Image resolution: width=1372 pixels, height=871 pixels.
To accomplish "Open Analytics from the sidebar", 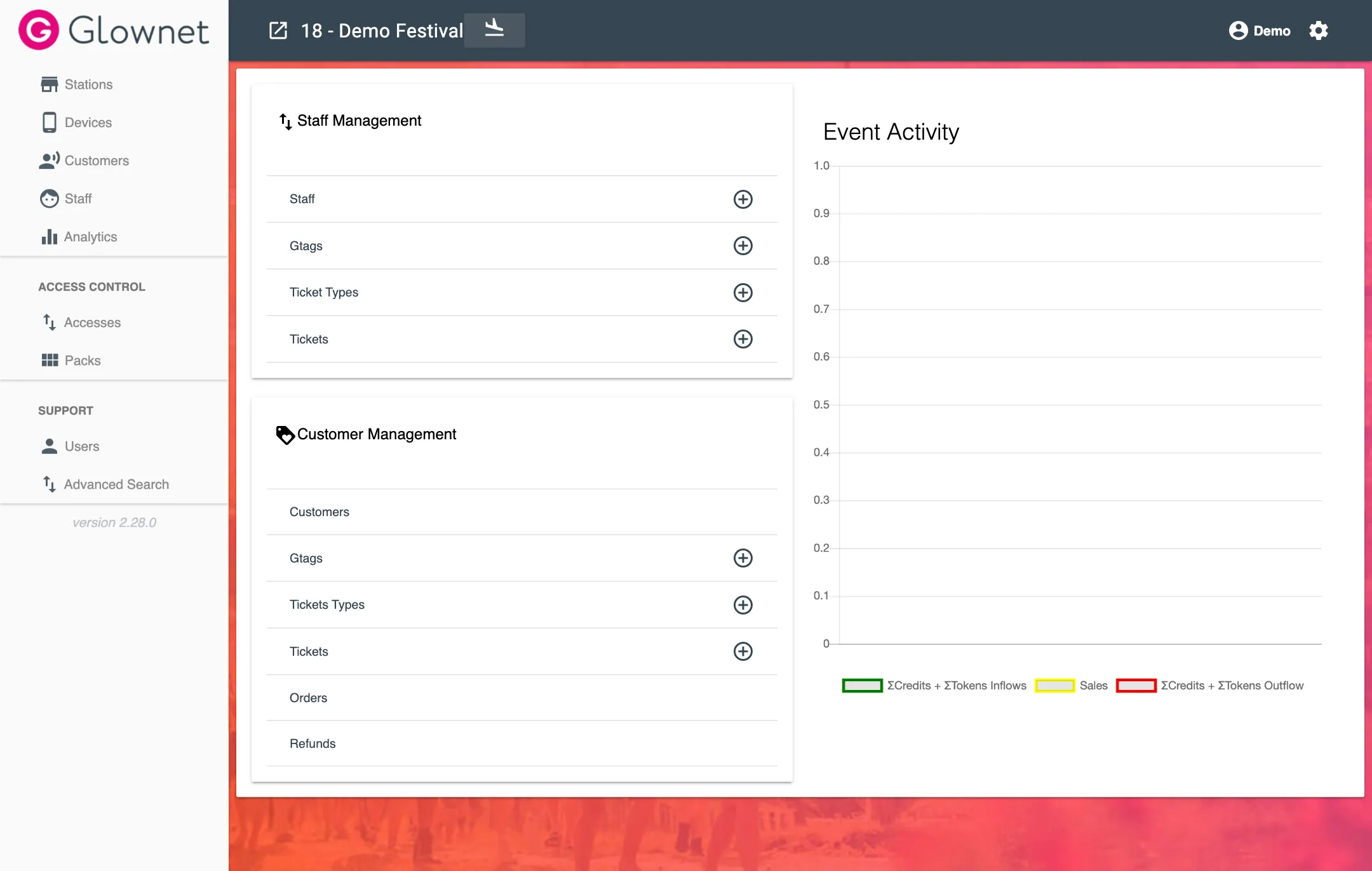I will point(90,237).
